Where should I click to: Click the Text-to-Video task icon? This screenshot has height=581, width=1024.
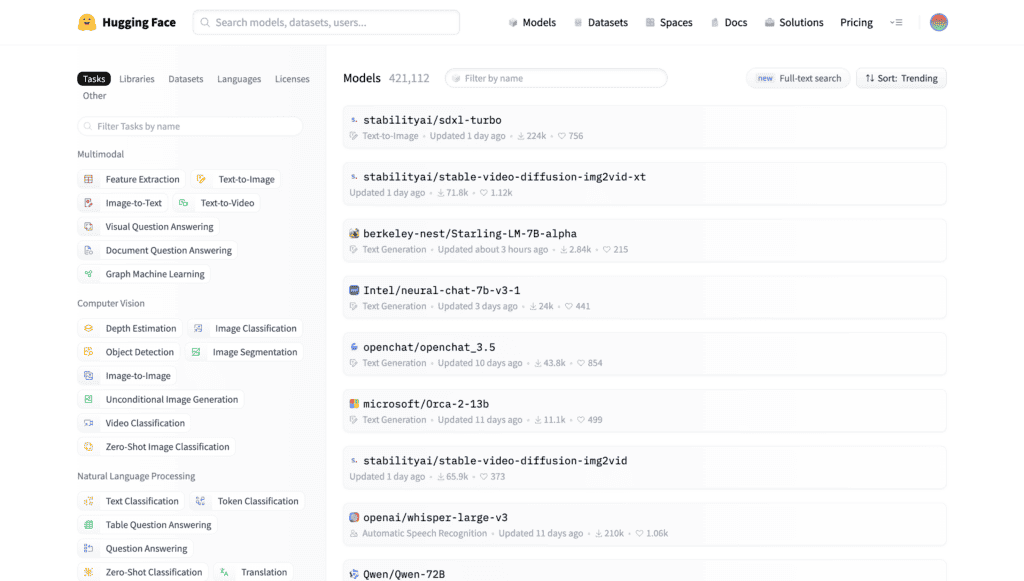(184, 203)
